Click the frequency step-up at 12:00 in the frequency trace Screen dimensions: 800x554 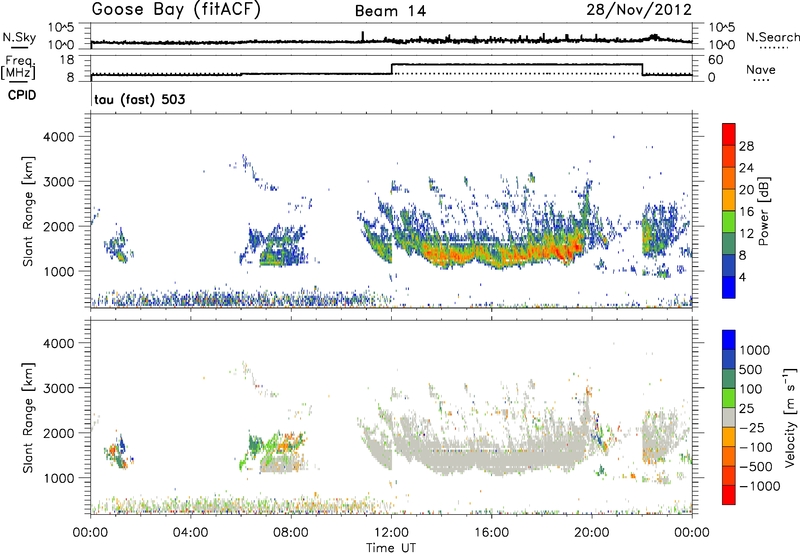tap(391, 69)
